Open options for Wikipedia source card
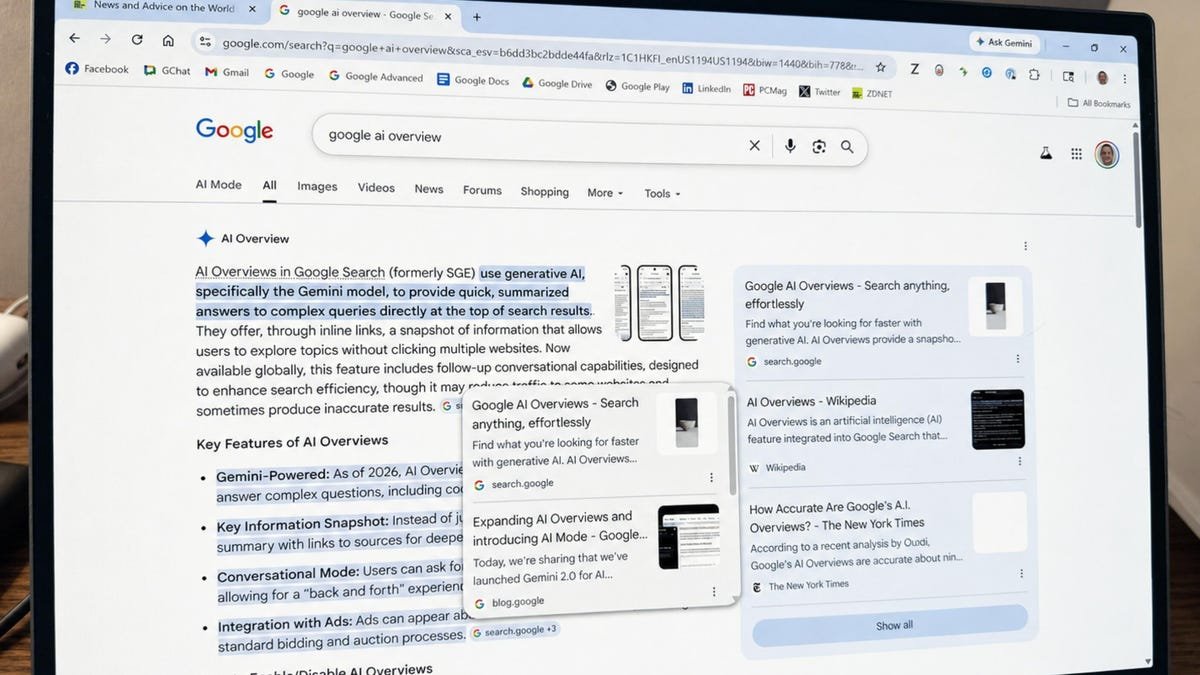 pyautogui.click(x=1019, y=462)
